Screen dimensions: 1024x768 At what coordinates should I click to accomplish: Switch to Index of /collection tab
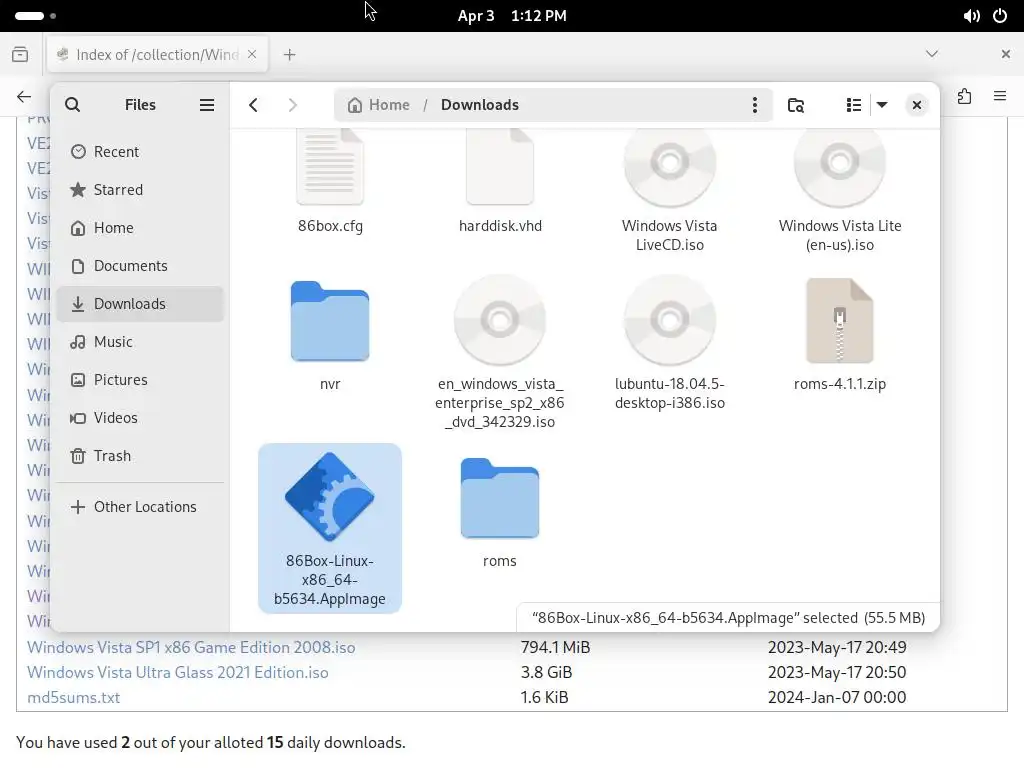tap(157, 54)
